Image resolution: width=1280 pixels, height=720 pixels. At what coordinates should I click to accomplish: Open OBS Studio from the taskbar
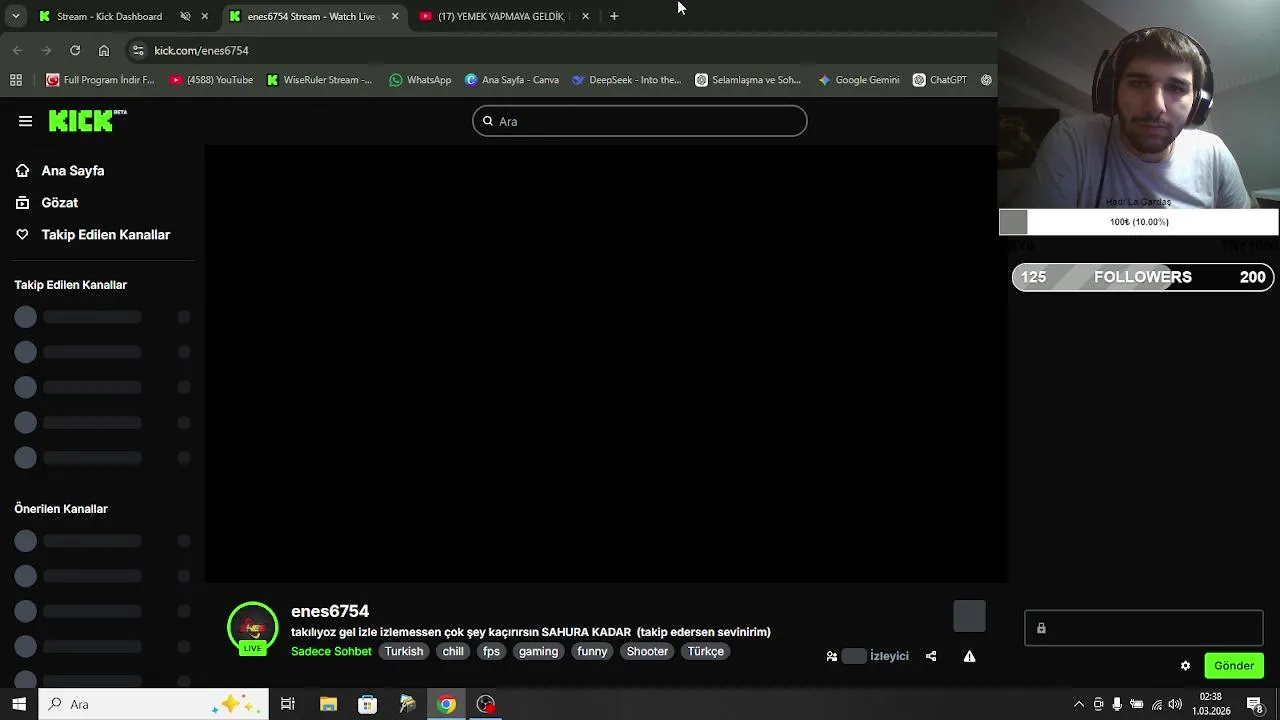point(486,705)
